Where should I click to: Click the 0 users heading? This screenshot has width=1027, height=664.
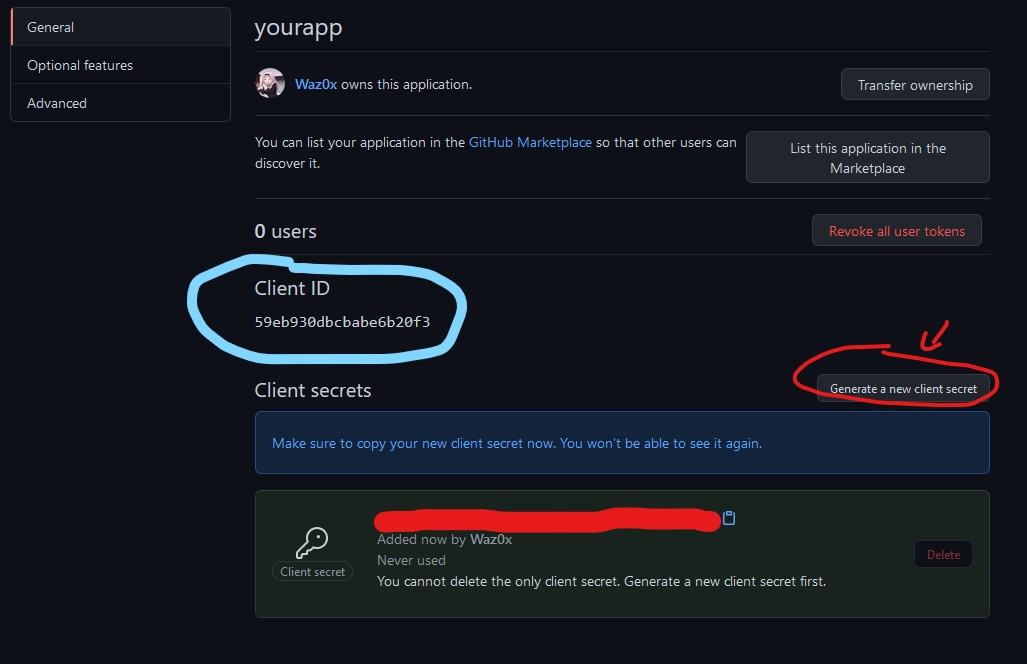[x=286, y=231]
